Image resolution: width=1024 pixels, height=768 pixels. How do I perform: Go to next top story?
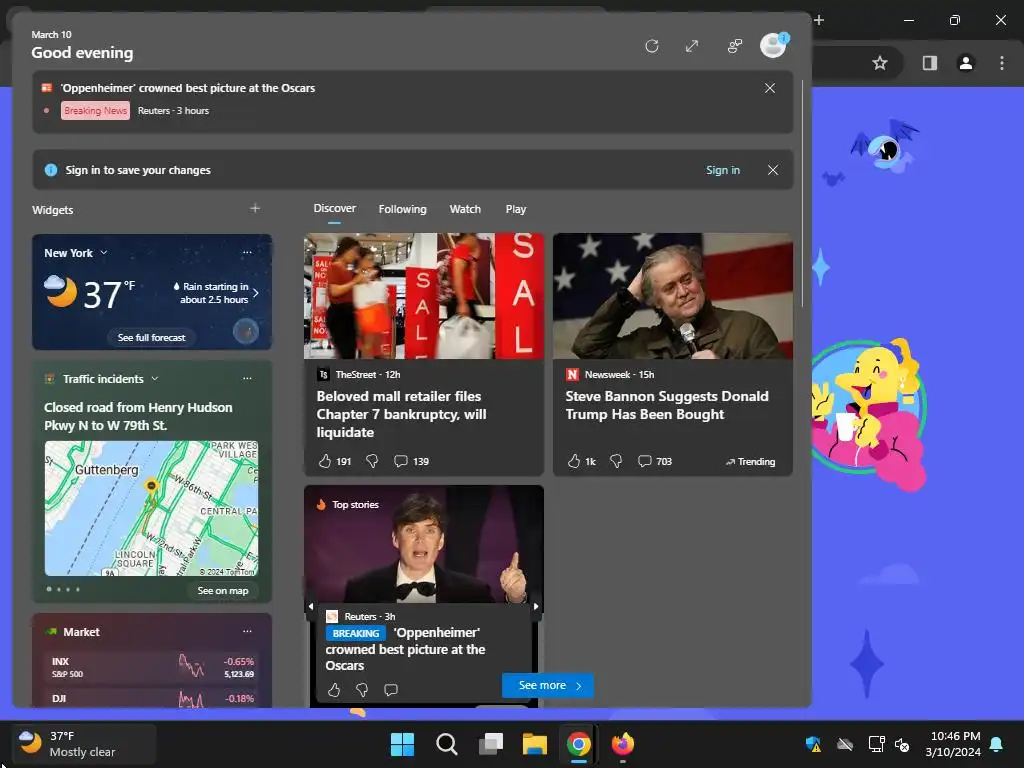click(536, 607)
